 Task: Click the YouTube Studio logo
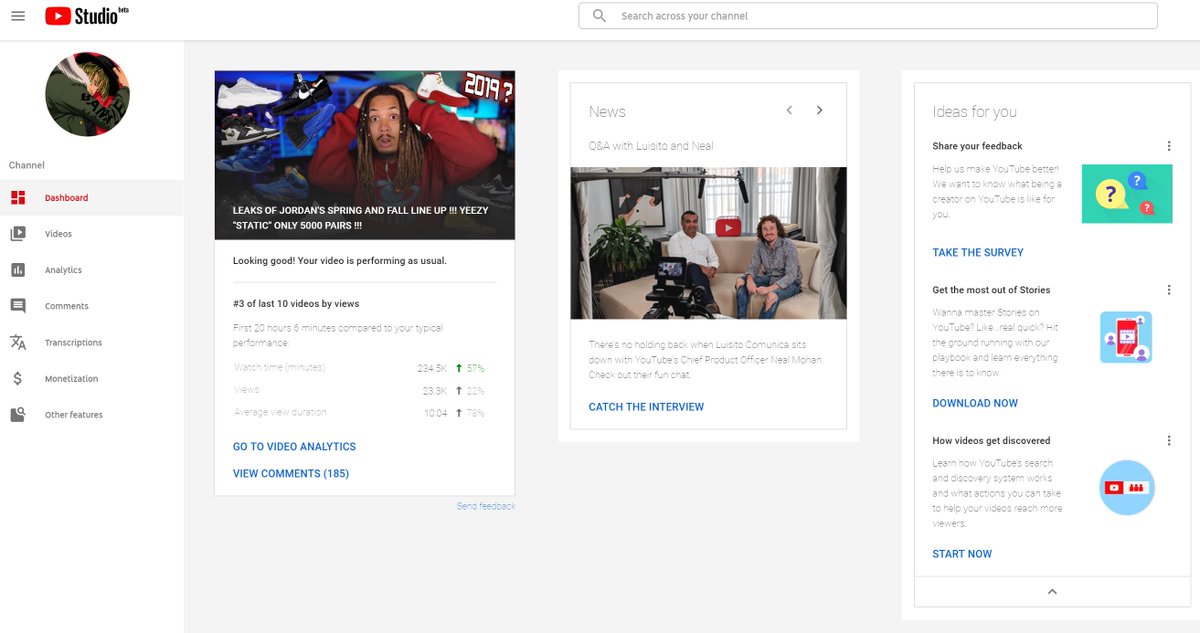click(87, 16)
